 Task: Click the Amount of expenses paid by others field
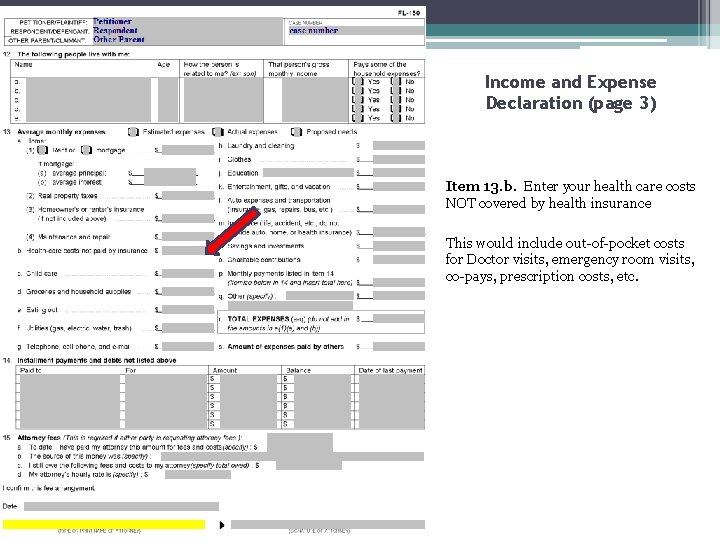point(399,346)
